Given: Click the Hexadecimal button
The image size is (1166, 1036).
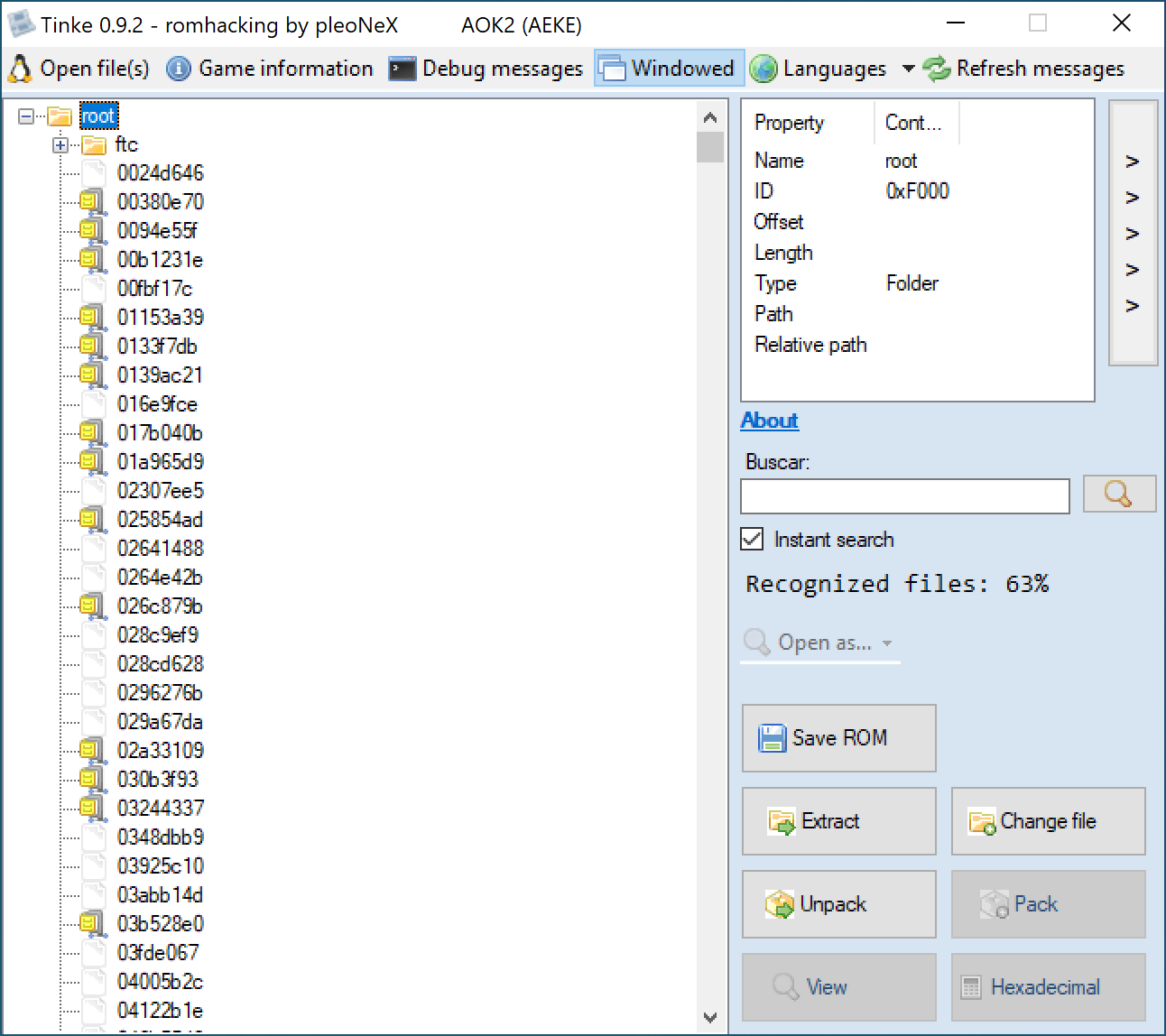Looking at the screenshot, I should point(1048,987).
